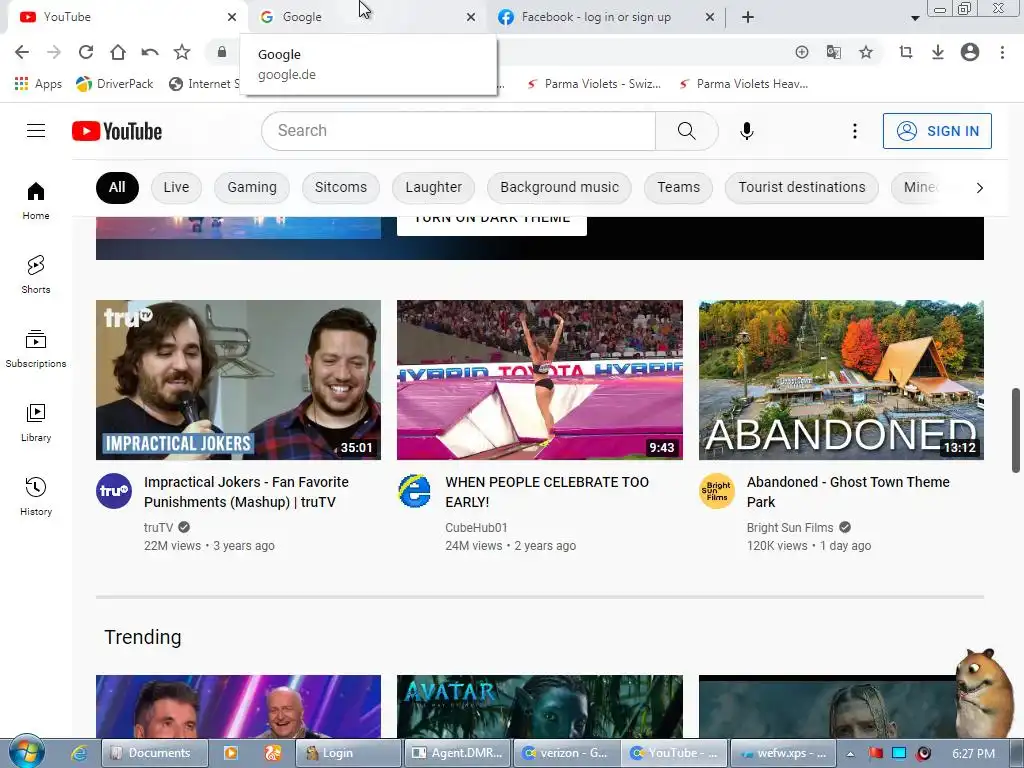Select the Background music chip
Viewport: 1024px width, 768px height.
pyautogui.click(x=560, y=187)
